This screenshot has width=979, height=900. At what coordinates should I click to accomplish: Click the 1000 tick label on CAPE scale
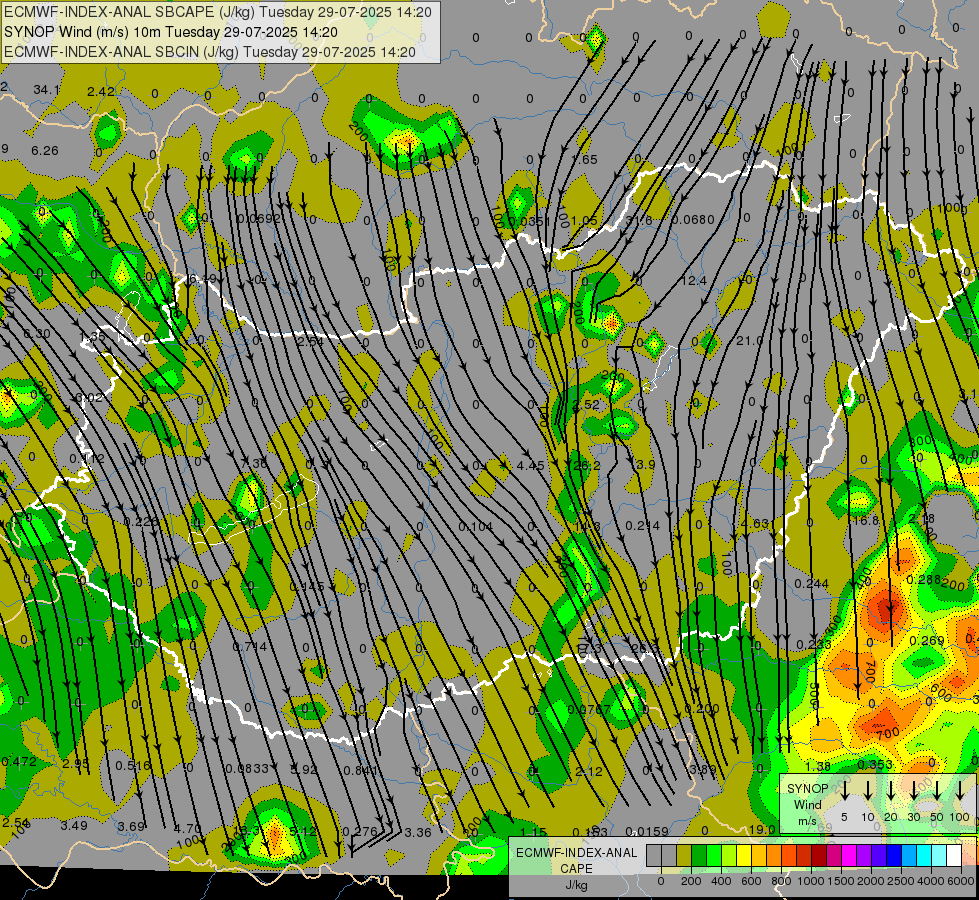pyautogui.click(x=810, y=881)
